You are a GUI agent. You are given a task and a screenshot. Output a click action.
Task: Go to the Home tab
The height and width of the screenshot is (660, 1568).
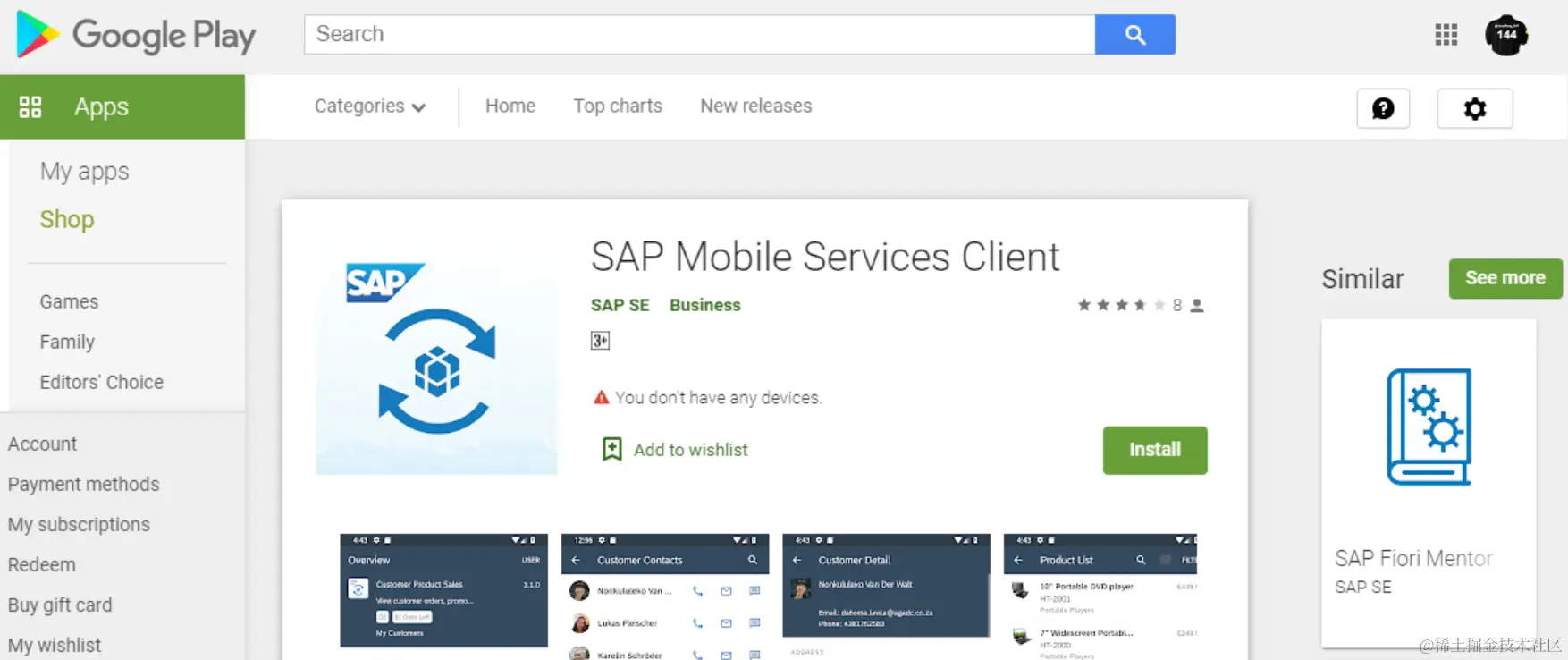510,106
